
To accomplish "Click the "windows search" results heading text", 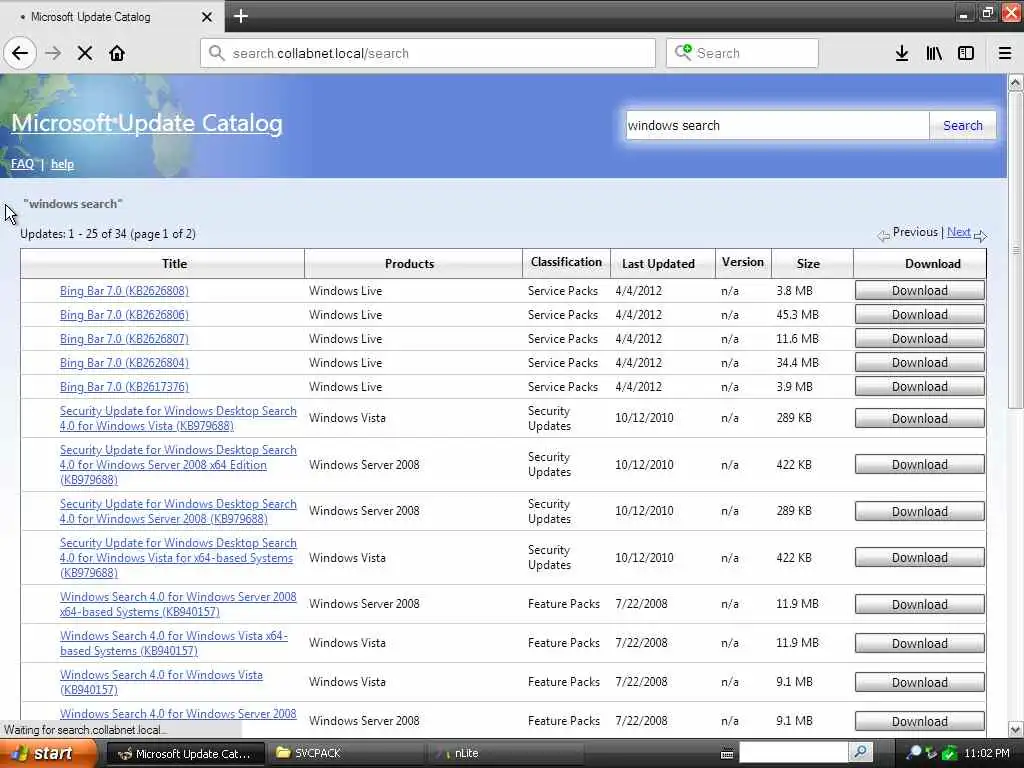I will point(72,204).
